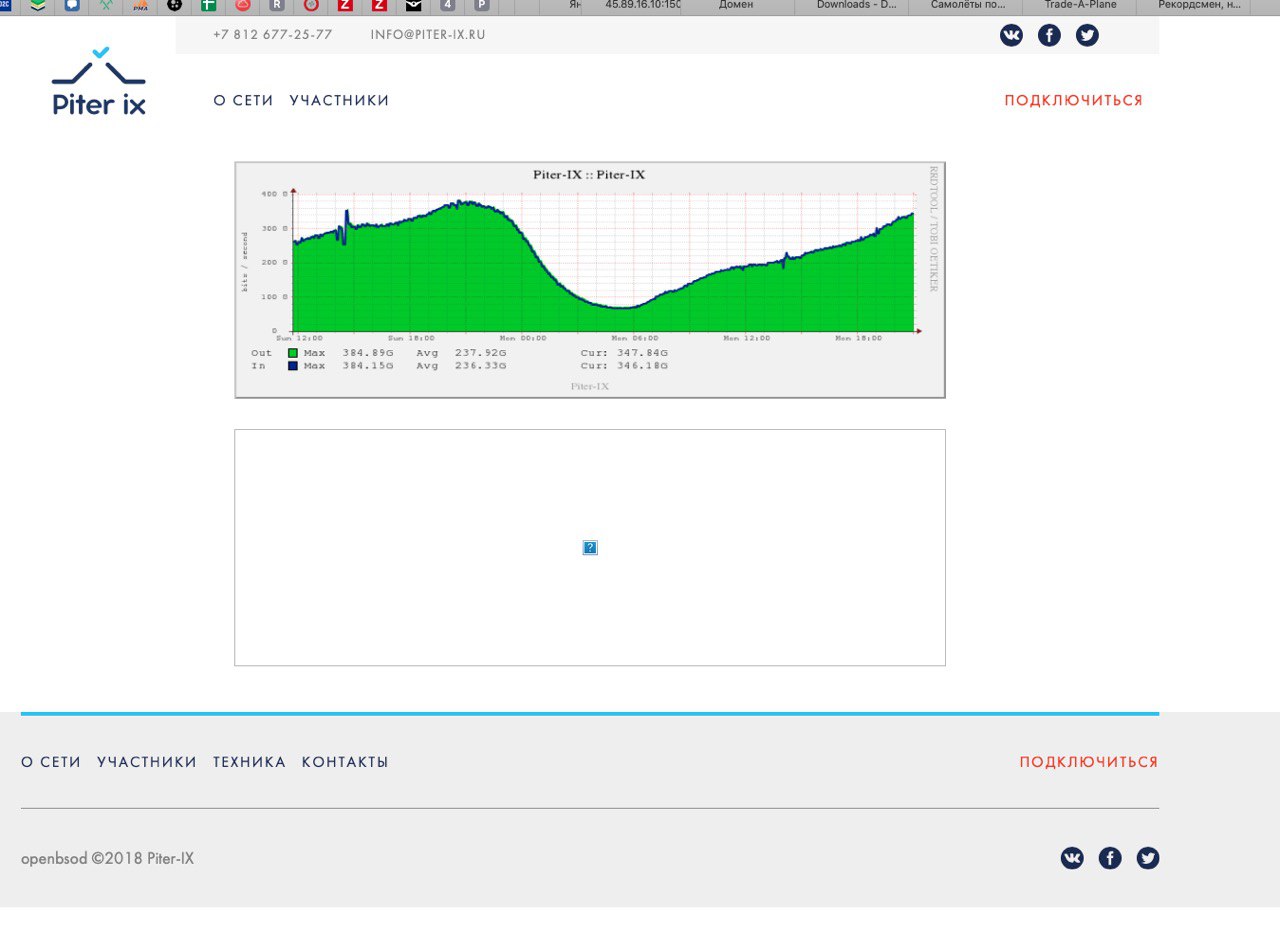
Task: Switch to the Trade-A-Plane browser tab
Action: (1080, 5)
